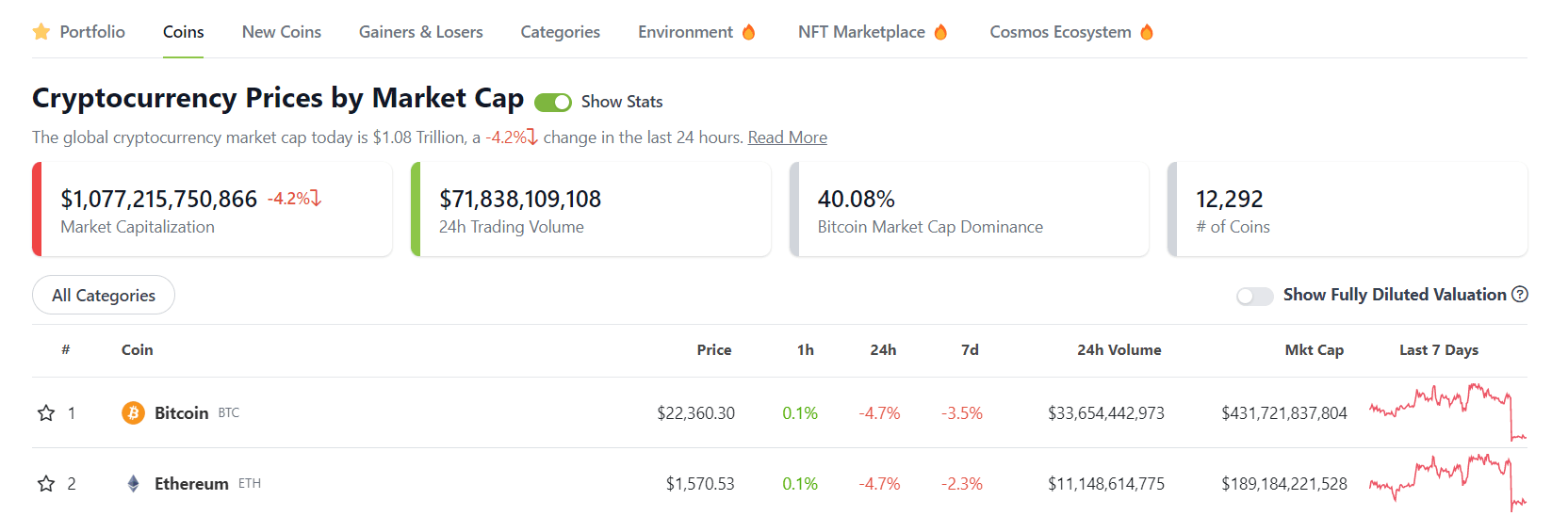The image size is (1568, 516).
Task: Sort the table by 24h Volume column
Action: 1119,350
